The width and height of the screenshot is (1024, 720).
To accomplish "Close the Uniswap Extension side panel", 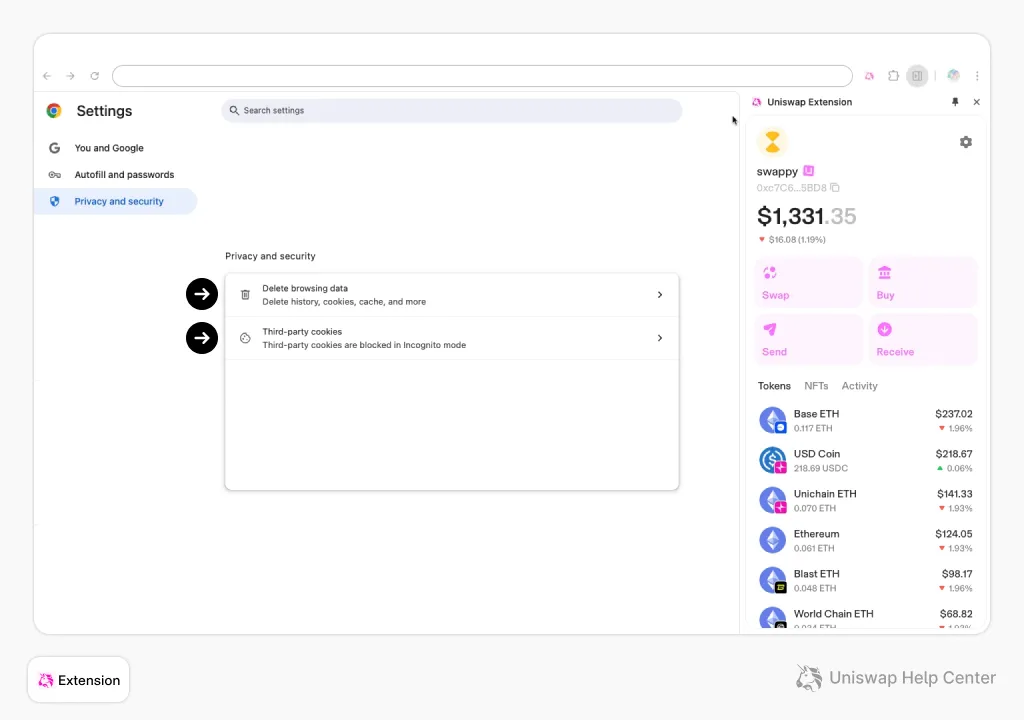I will [976, 102].
